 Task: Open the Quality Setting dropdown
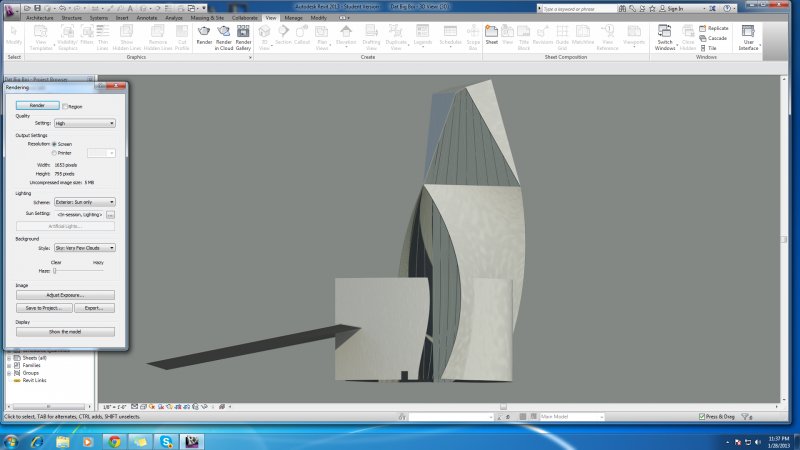[85, 123]
